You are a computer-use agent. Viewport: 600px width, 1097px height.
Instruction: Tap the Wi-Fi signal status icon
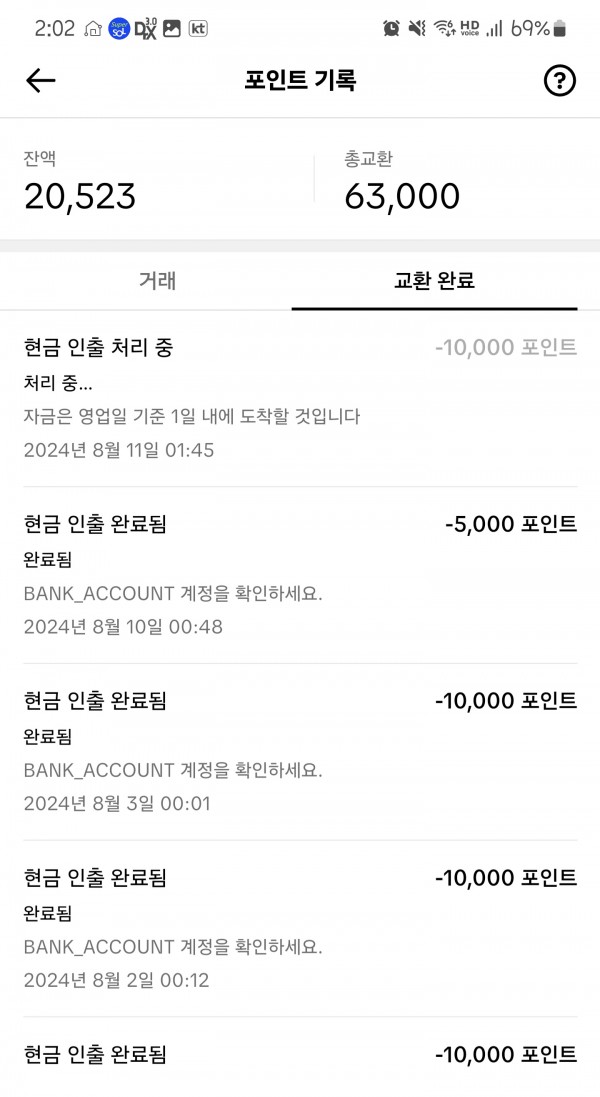[444, 28]
